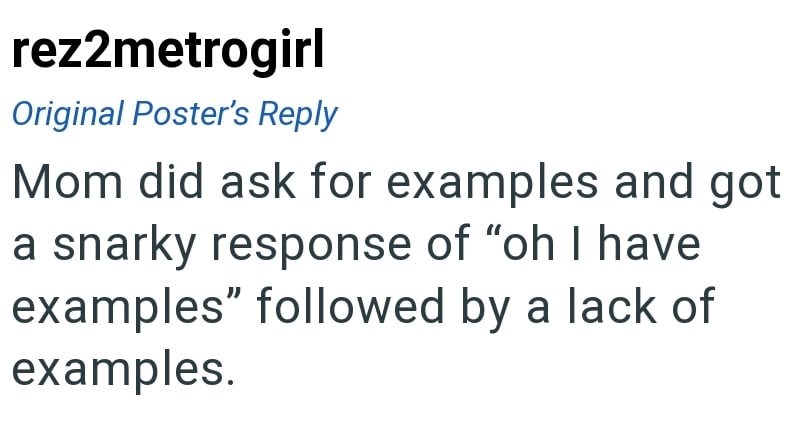This screenshot has width=800, height=446.
Task: Click the word "Reply" in the blue label
Action: click(x=297, y=115)
